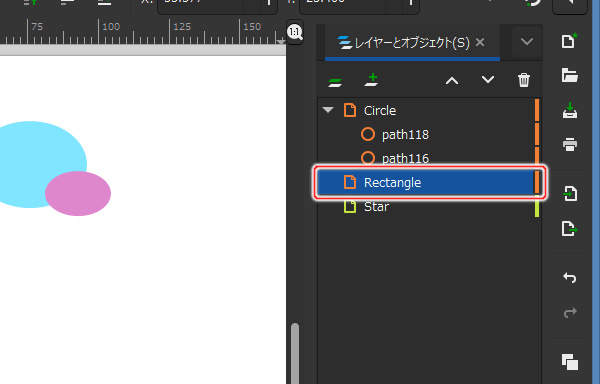This screenshot has width=600, height=384.
Task: Save document using save icon
Action: point(570,110)
